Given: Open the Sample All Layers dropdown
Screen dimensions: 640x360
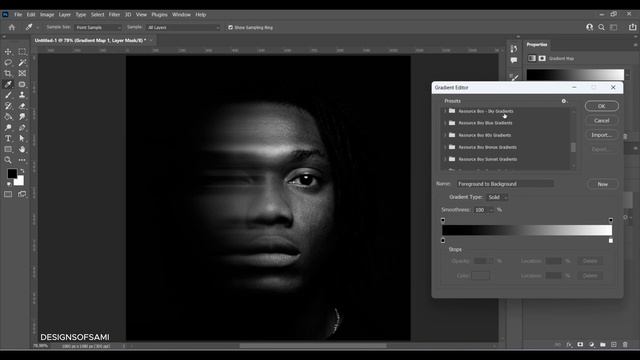Looking at the screenshot, I should point(183,27).
